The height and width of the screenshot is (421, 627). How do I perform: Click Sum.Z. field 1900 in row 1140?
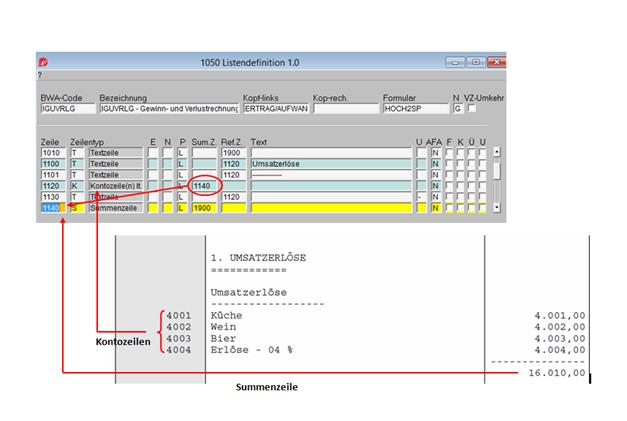pos(204,208)
